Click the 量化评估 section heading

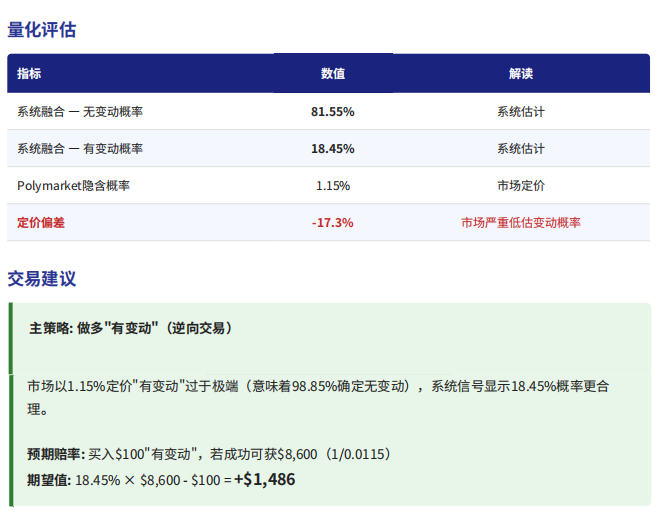pos(42,30)
